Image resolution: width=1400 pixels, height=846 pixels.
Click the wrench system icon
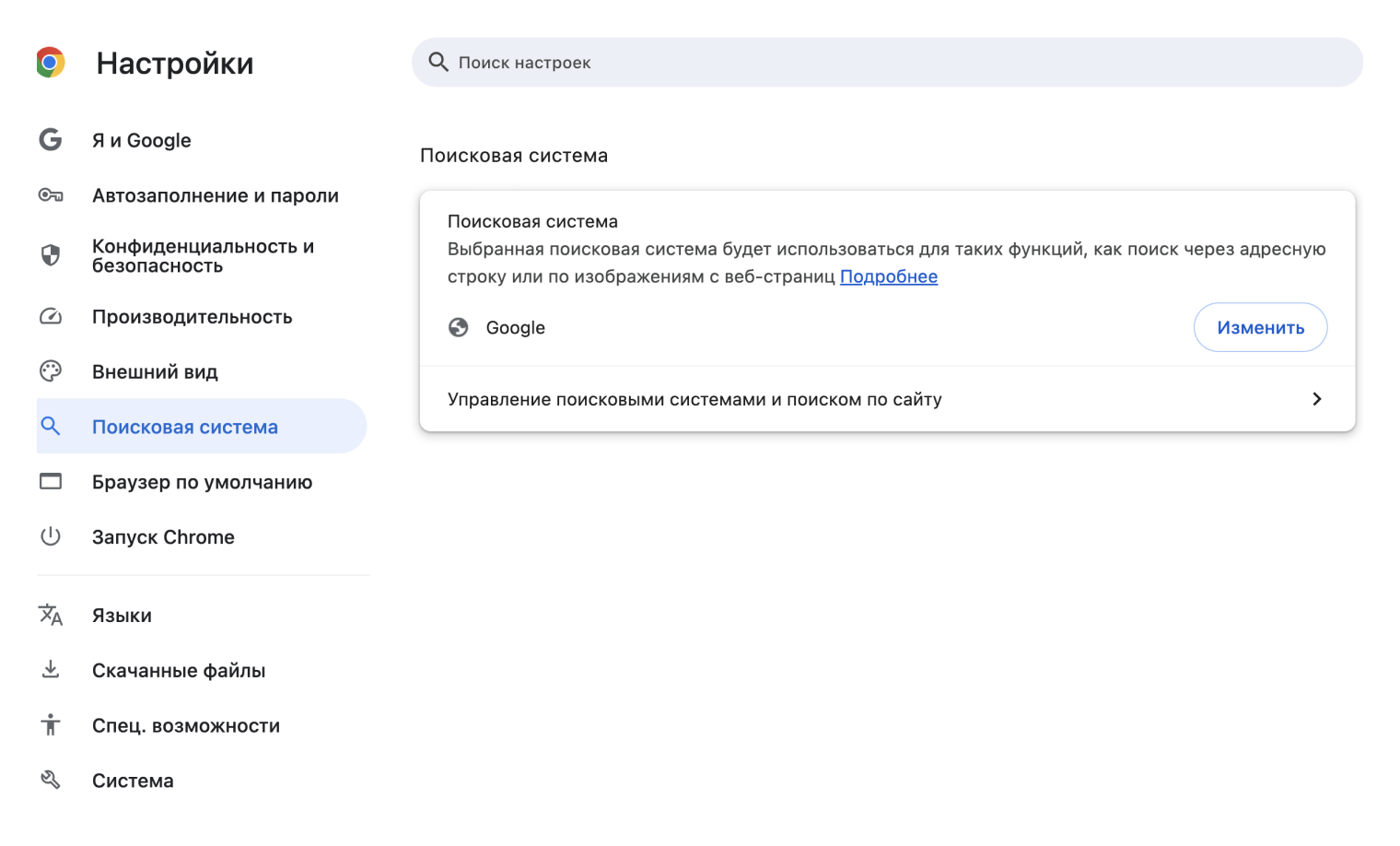click(x=51, y=780)
